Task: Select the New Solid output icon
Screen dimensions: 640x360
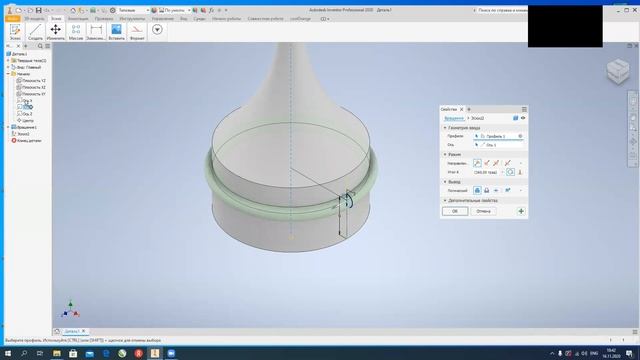Action: point(508,190)
